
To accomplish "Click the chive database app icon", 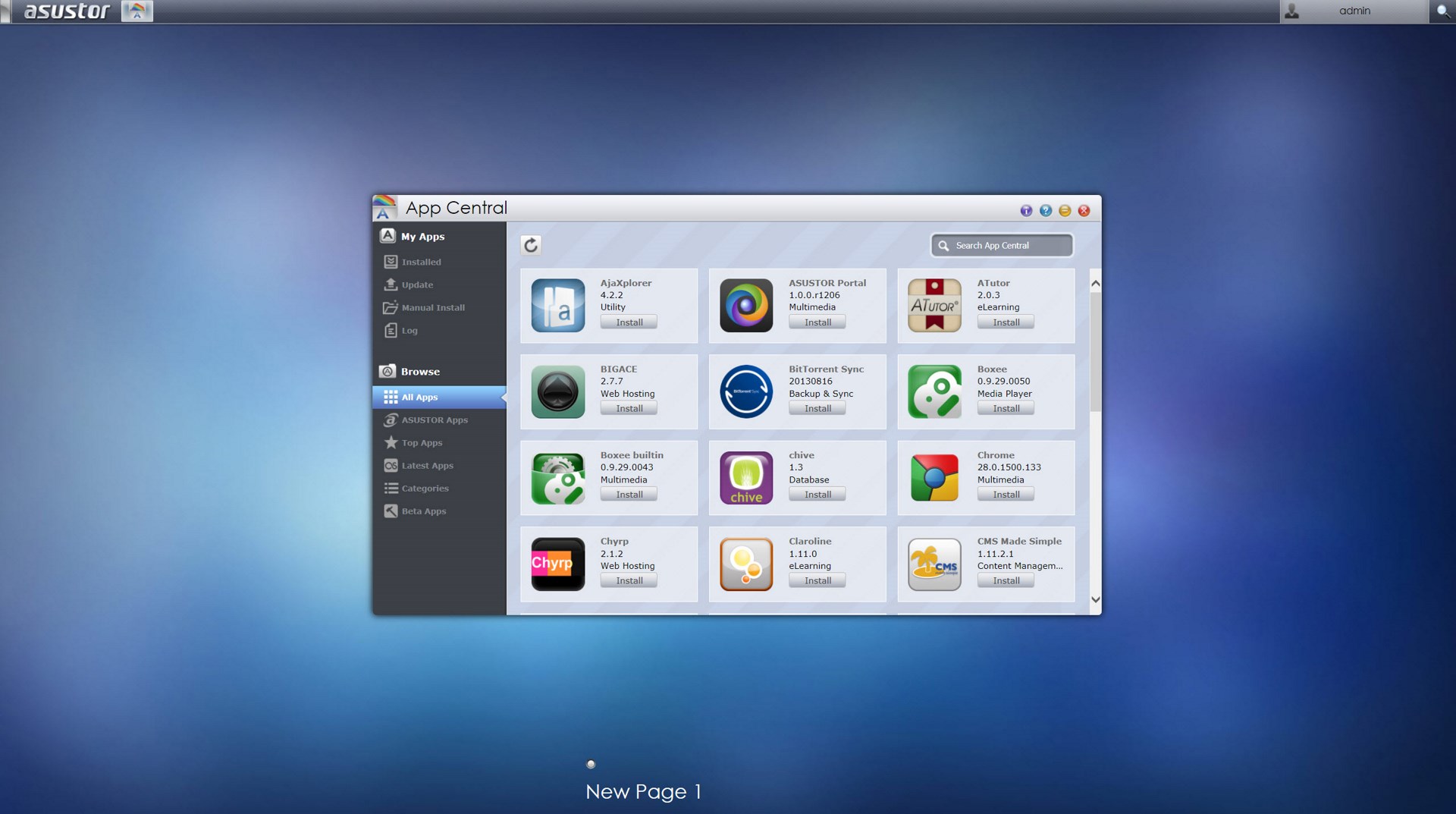I will (x=745, y=478).
